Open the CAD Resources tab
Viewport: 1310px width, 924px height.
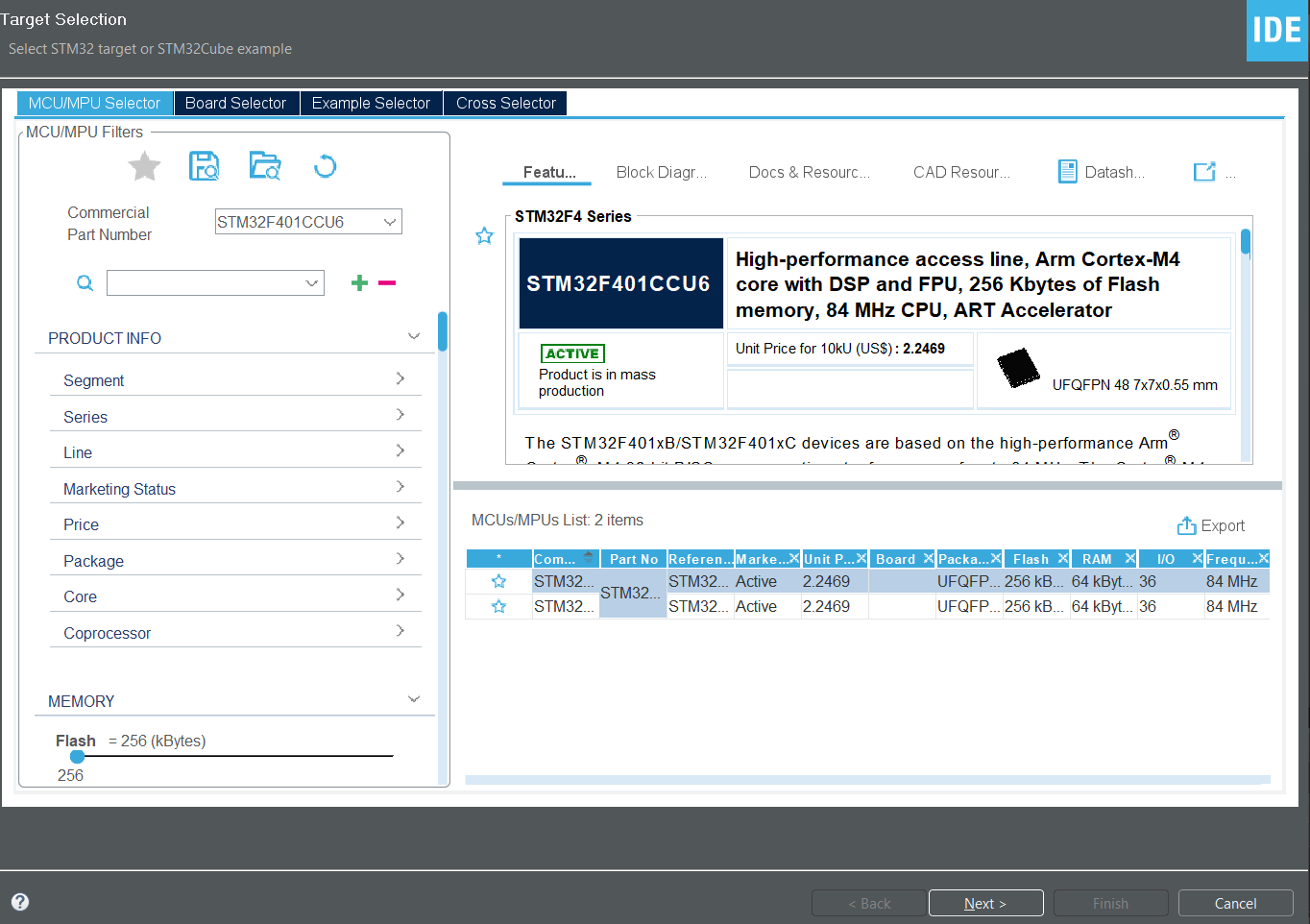[x=961, y=172]
